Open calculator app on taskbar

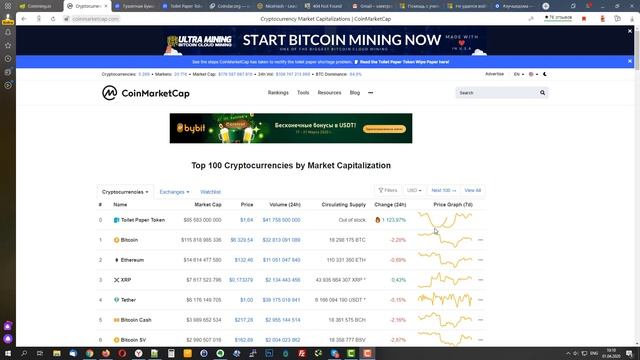coord(171,353)
